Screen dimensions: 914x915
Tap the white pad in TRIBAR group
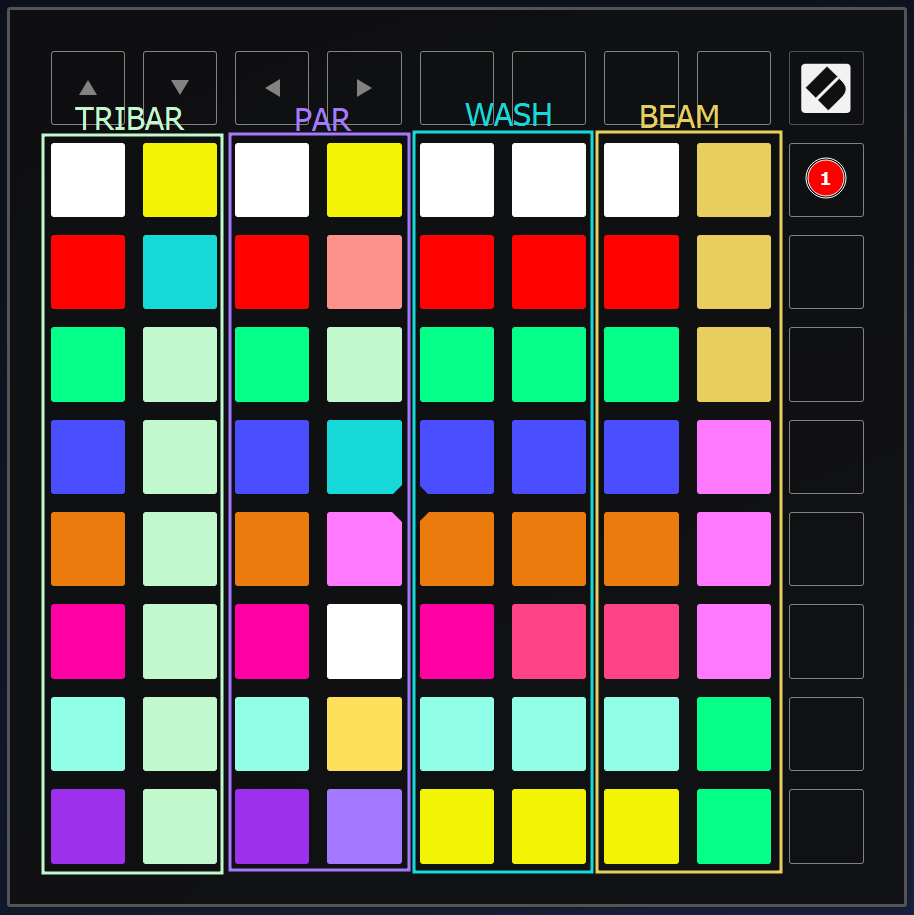(88, 180)
